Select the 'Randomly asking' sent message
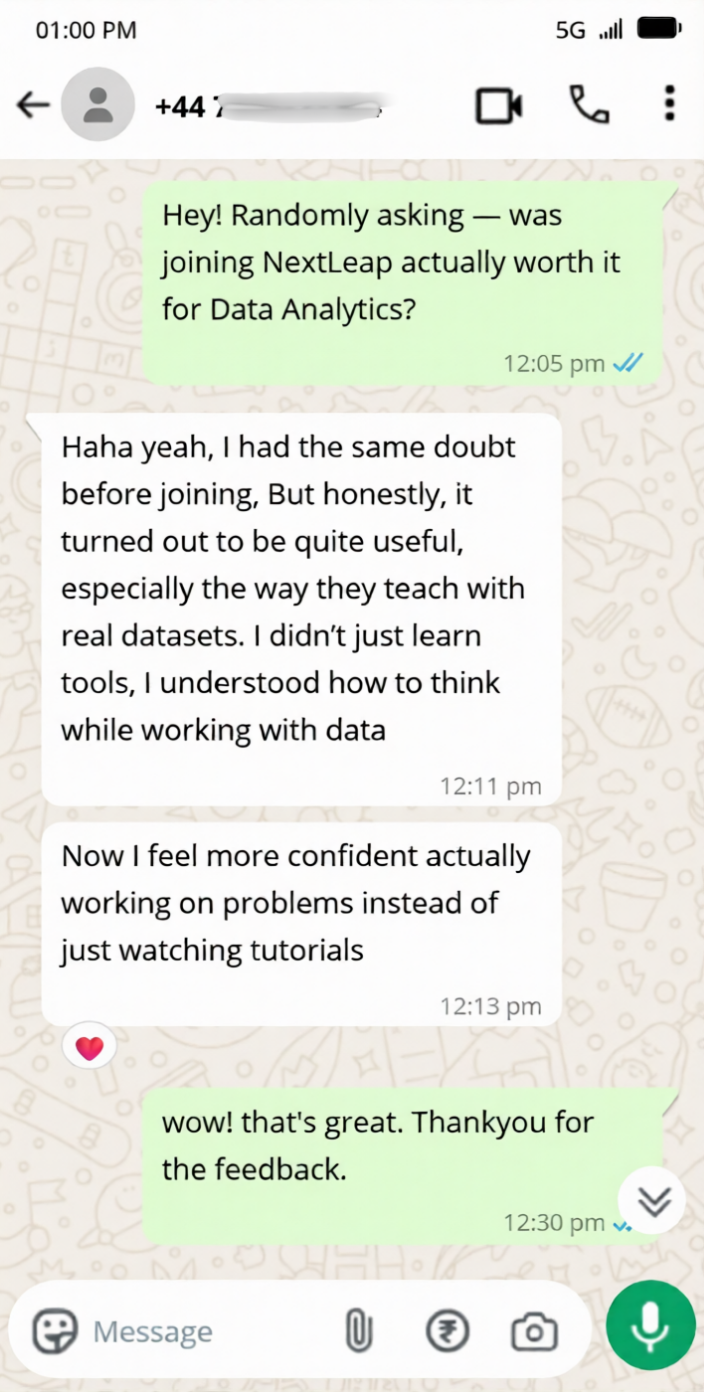Viewport: 704px width, 1392px height. [402, 285]
